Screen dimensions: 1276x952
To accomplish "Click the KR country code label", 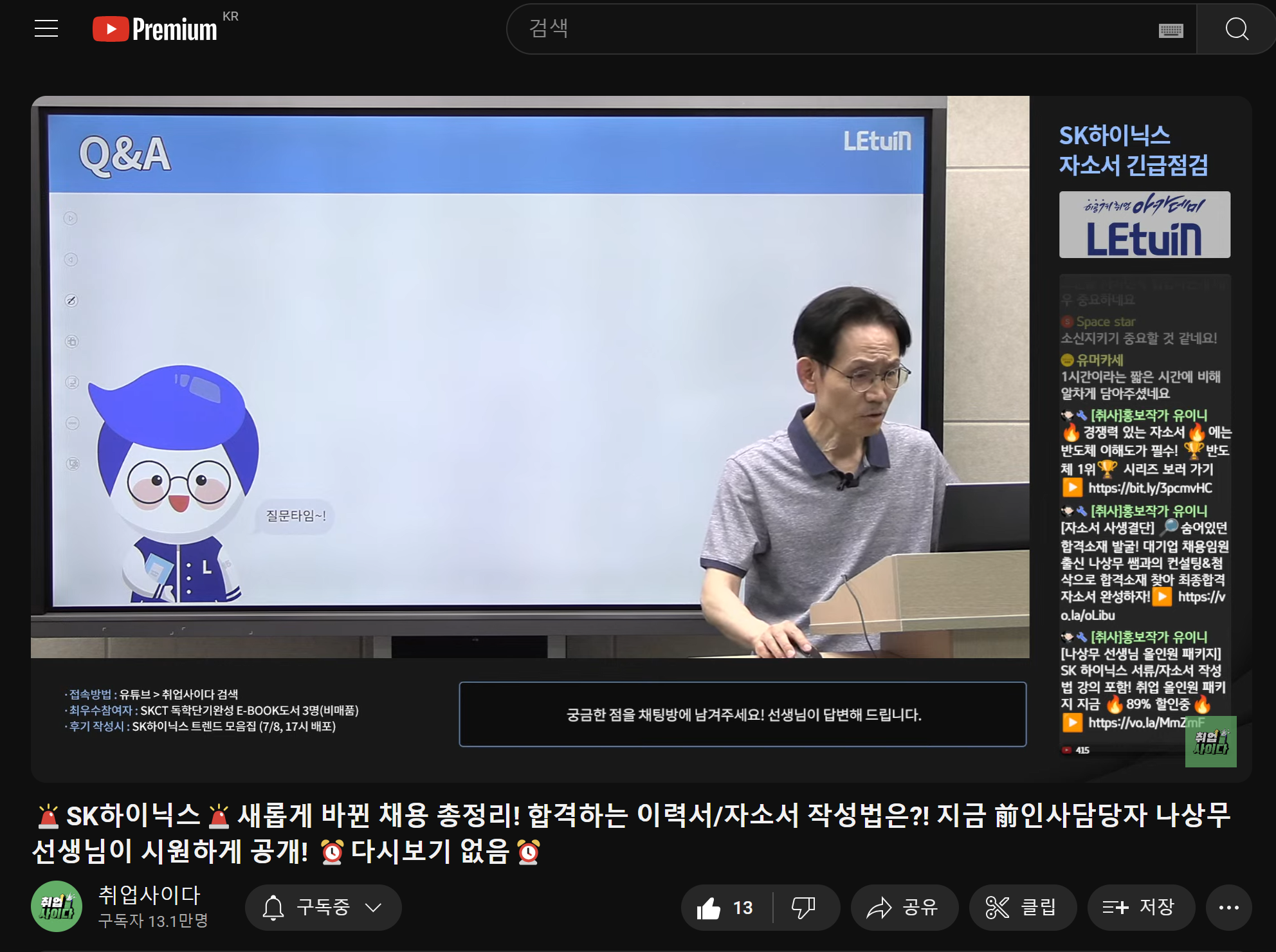I will (230, 16).
